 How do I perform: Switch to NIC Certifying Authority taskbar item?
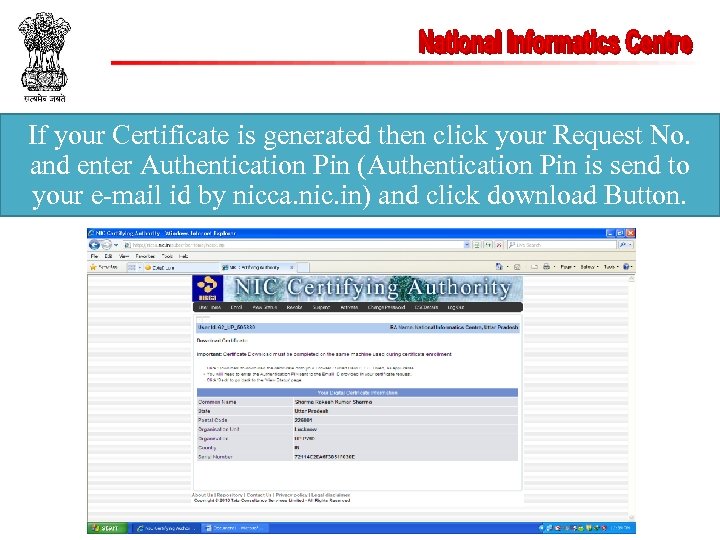(166, 528)
